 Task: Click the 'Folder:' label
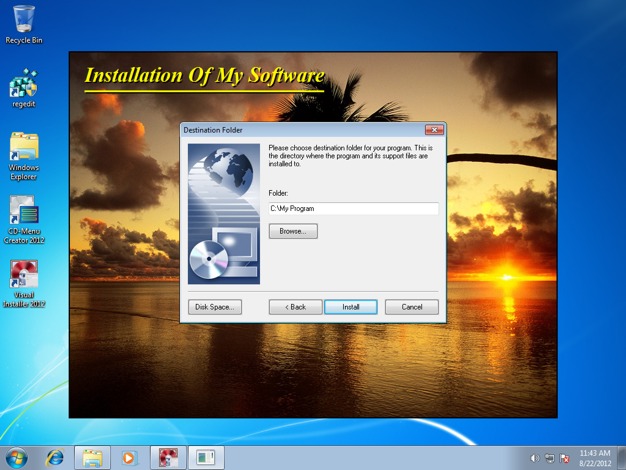coord(278,193)
